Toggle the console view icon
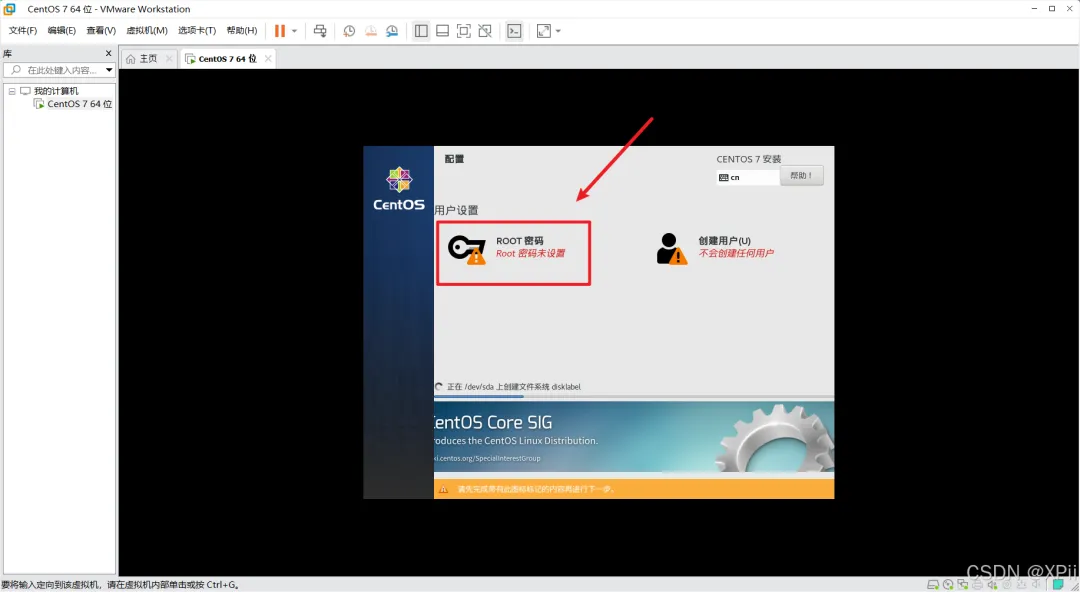The image size is (1080, 592). point(514,31)
